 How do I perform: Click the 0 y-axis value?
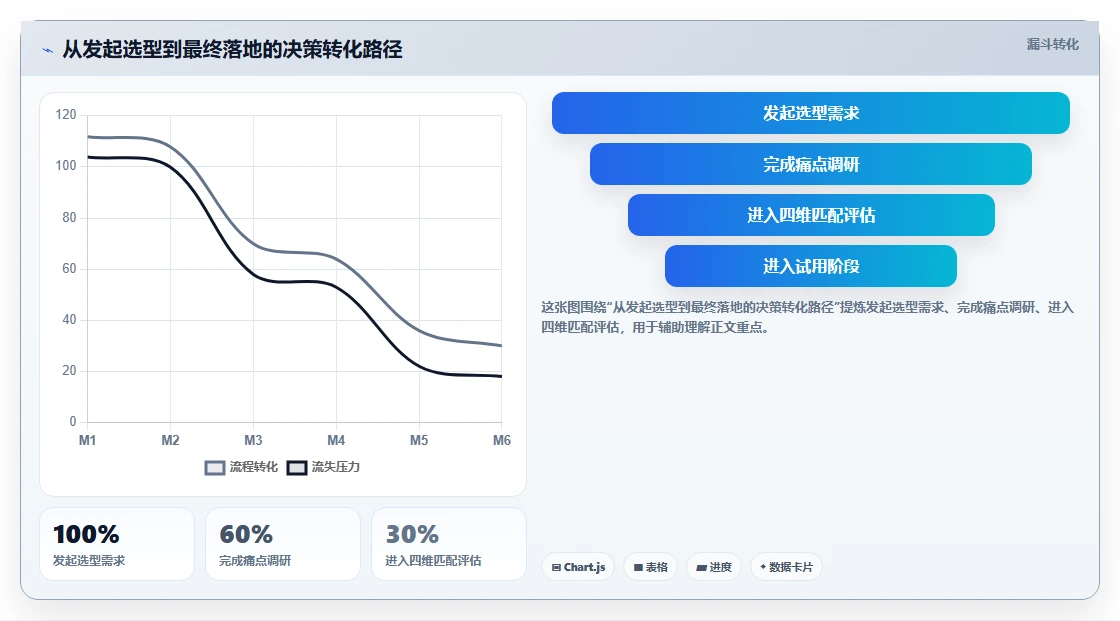(73, 422)
